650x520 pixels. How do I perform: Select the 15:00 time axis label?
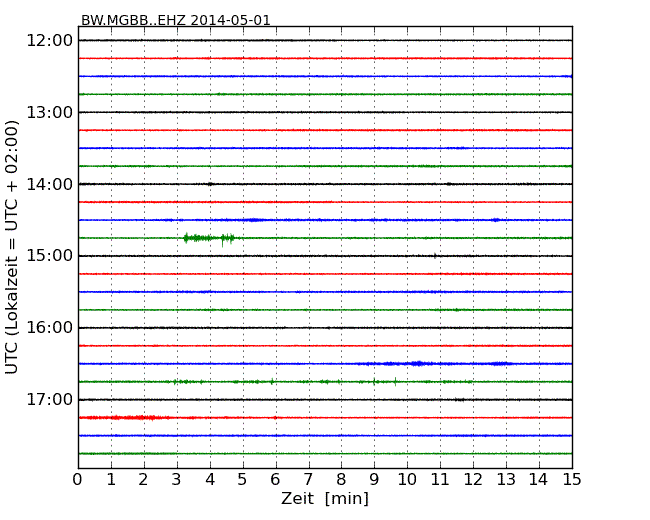(x=50, y=256)
